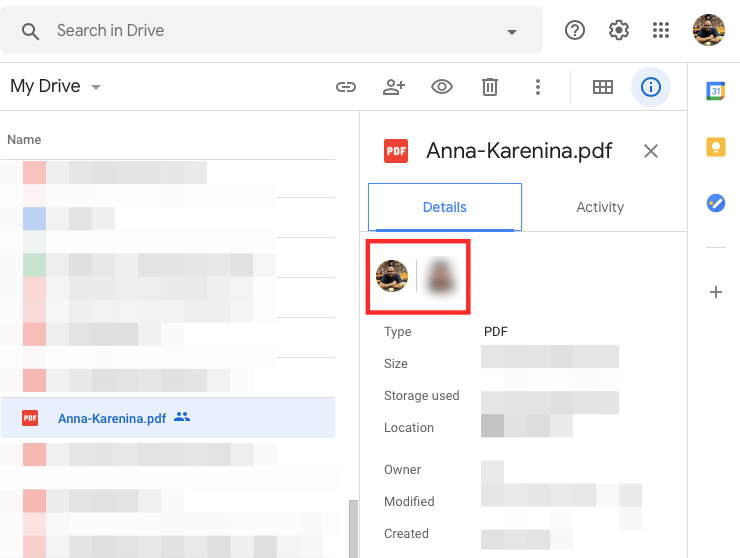Viewport: 740px width, 558px height.
Task: Click the PDF type value
Action: [x=496, y=331]
